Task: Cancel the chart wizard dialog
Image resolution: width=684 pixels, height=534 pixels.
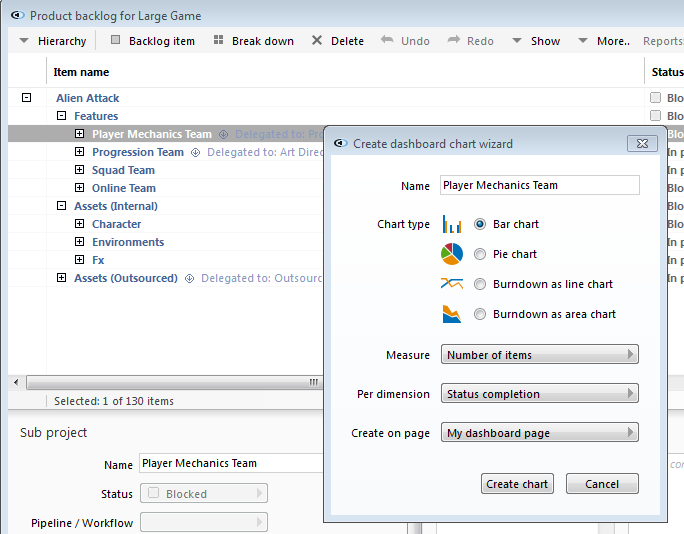Action: [602, 484]
